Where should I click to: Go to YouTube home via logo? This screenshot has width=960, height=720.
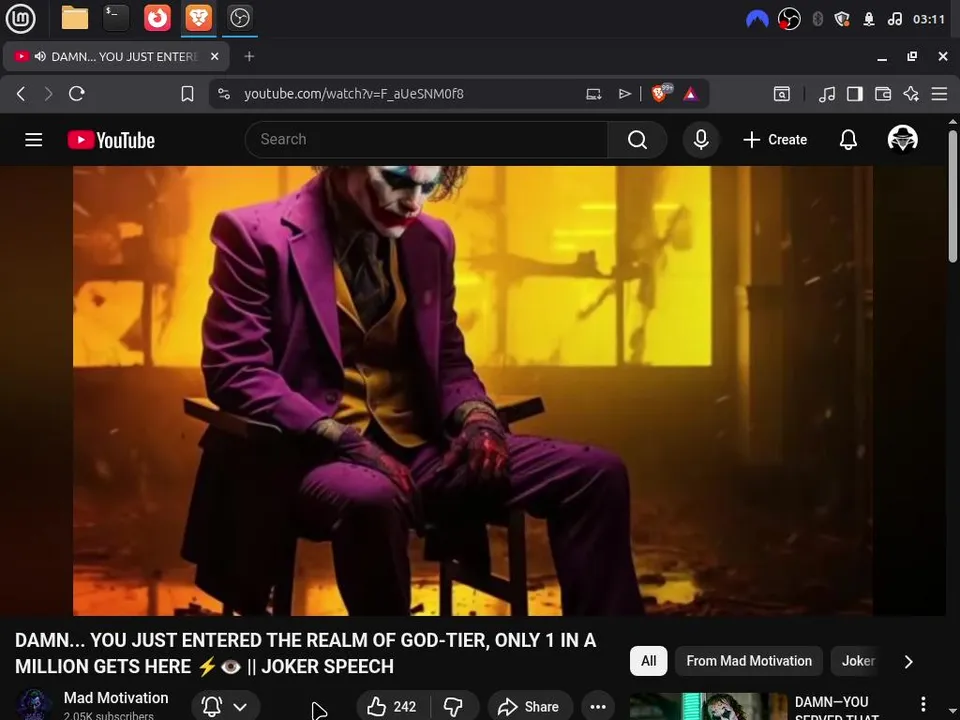pyautogui.click(x=111, y=140)
